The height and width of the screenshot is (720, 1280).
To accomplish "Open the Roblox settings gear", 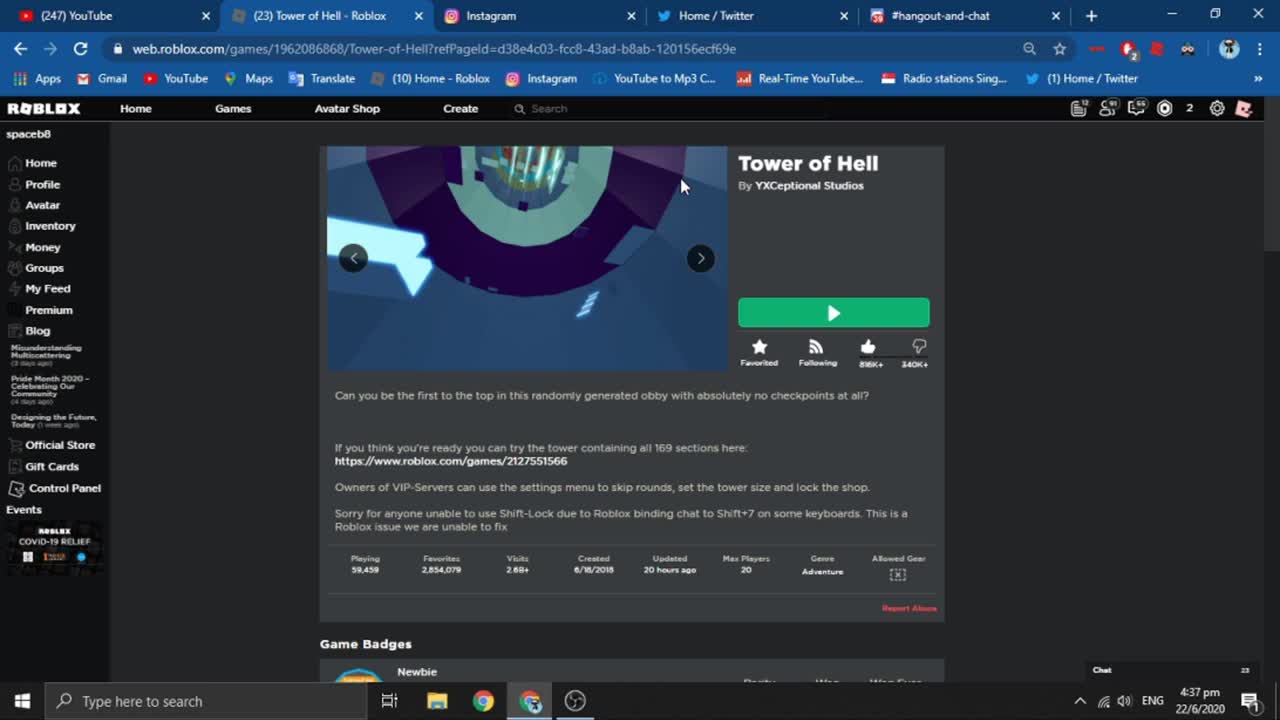I will point(1217,109).
